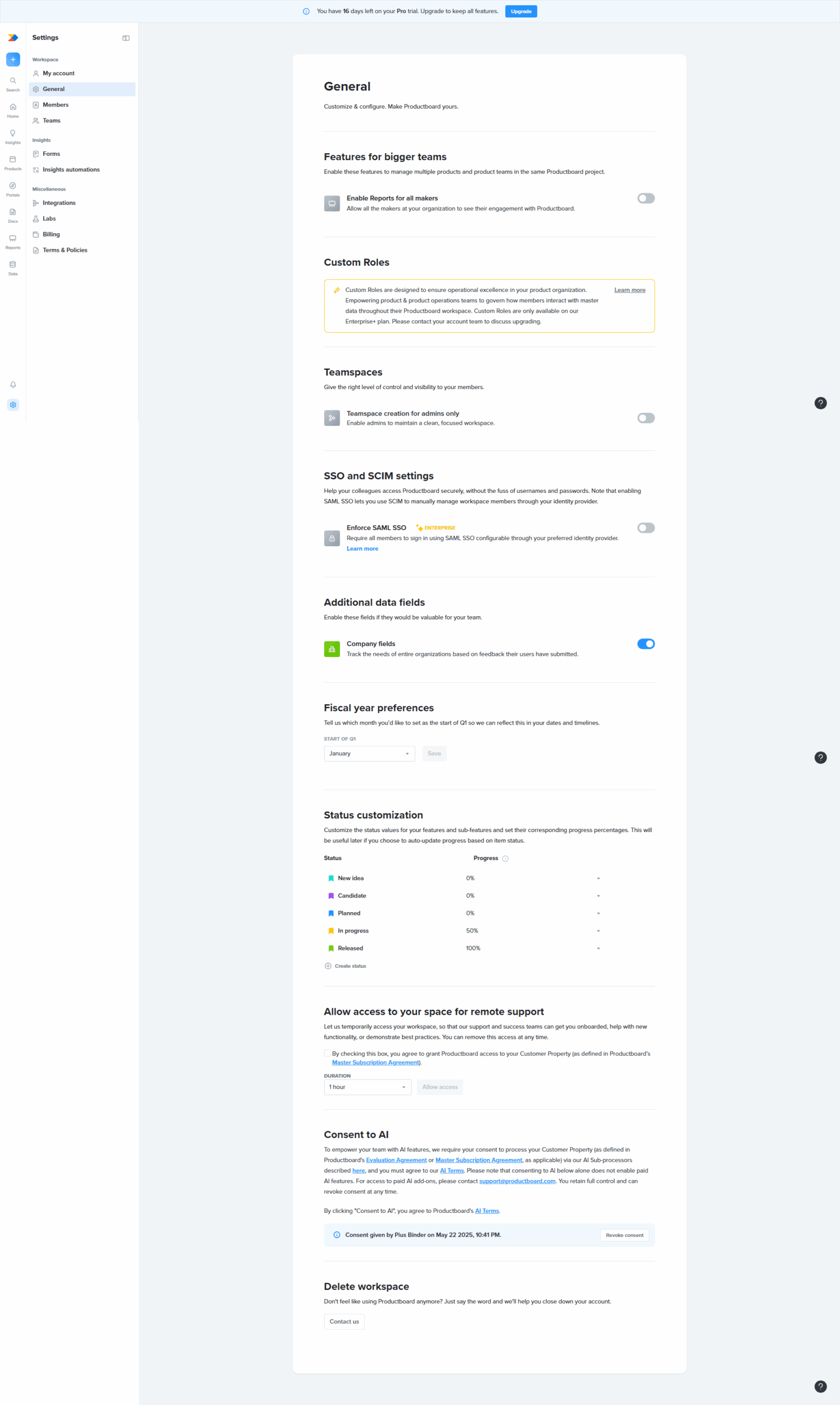The height and width of the screenshot is (1405, 840).
Task: Open Members settings page
Action: [x=55, y=105]
